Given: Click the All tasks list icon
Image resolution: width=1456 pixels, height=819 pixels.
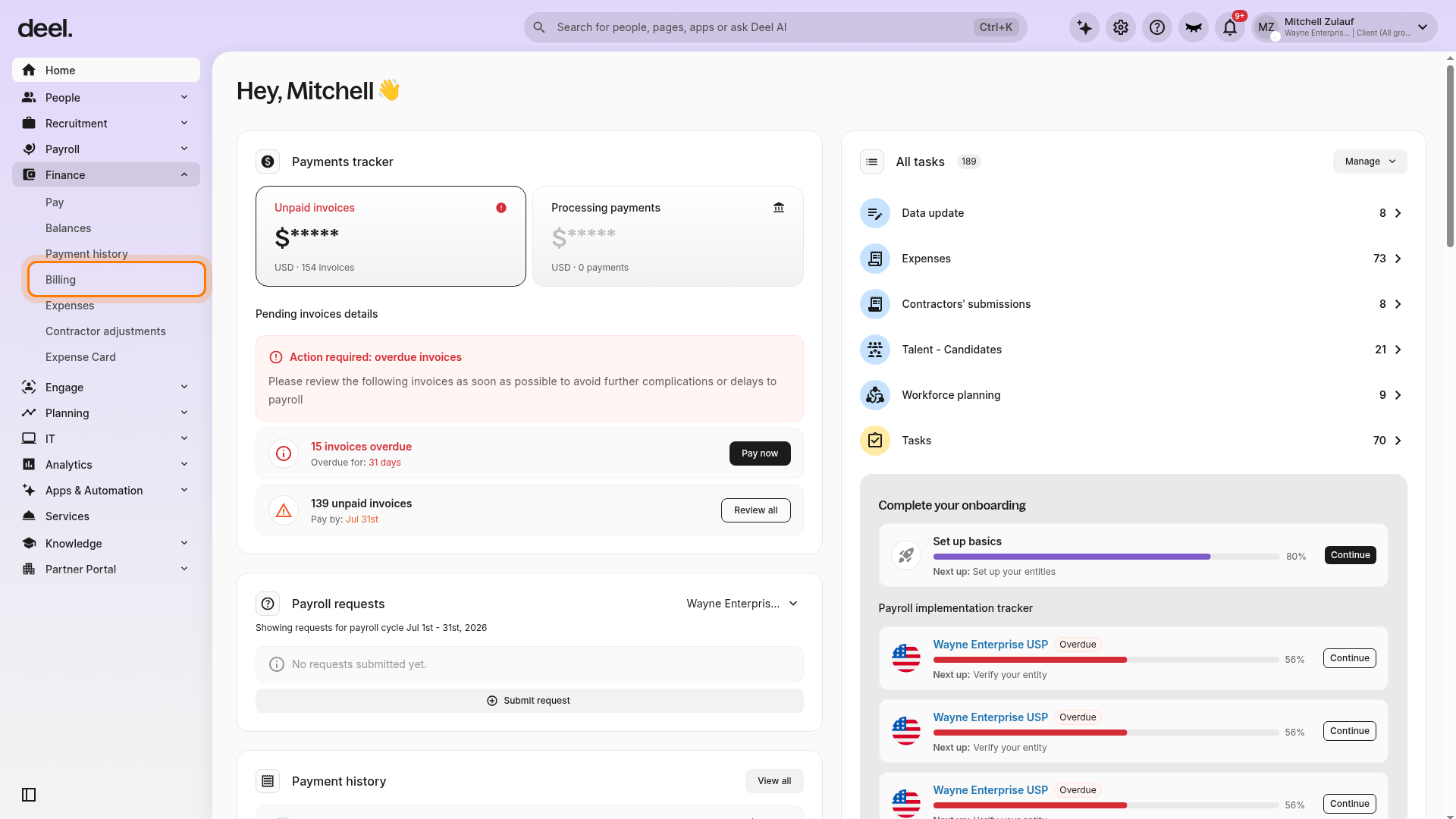Looking at the screenshot, I should tap(872, 162).
